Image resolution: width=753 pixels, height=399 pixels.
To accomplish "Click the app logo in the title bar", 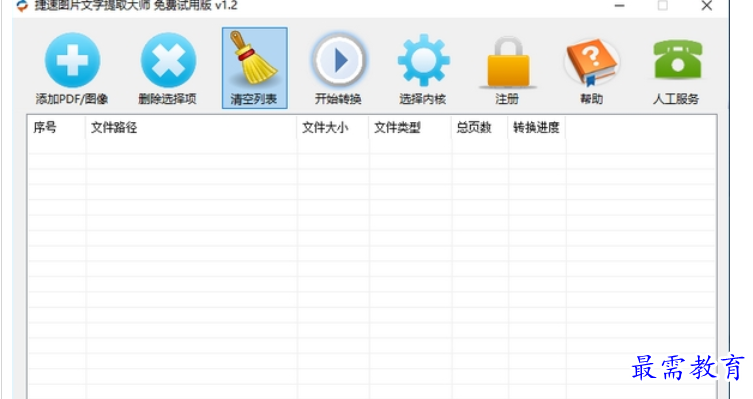I will pos(22,6).
